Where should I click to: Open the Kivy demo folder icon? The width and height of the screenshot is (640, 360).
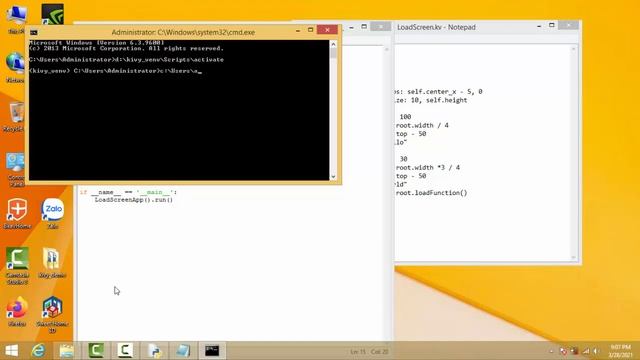(x=52, y=261)
